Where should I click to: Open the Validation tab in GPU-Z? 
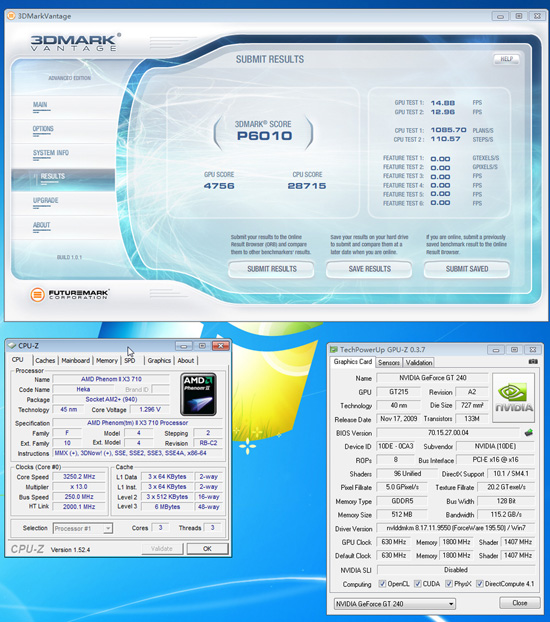tap(419, 363)
